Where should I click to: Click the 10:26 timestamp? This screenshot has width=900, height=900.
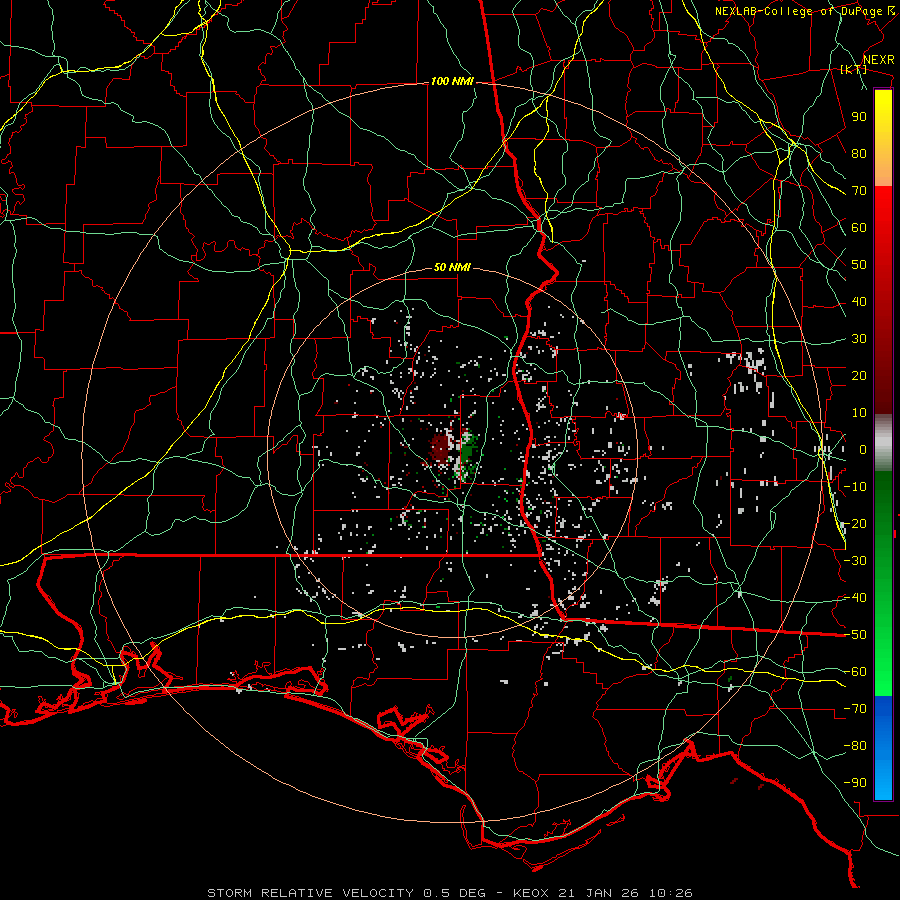pyautogui.click(x=671, y=893)
